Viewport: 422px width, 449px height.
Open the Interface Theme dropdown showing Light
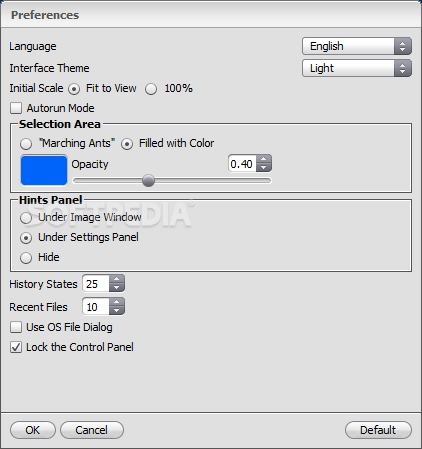point(357,68)
